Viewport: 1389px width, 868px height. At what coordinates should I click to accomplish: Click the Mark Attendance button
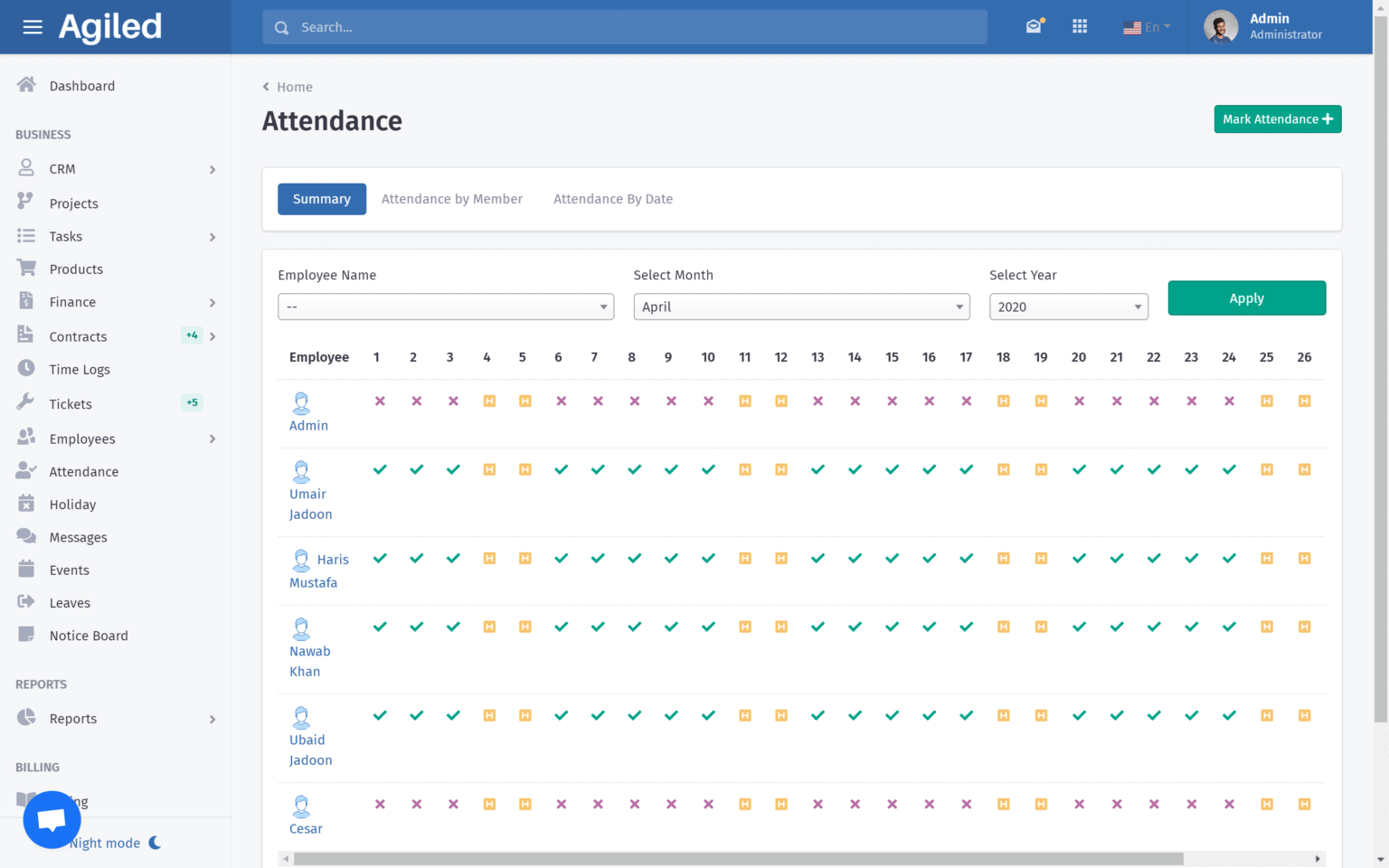(x=1278, y=119)
